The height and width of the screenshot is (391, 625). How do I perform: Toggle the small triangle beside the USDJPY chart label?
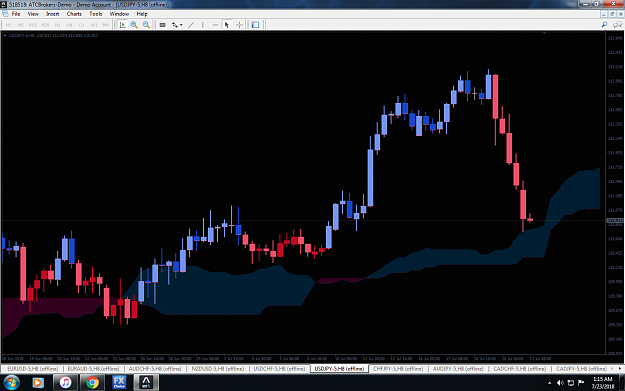point(5,35)
